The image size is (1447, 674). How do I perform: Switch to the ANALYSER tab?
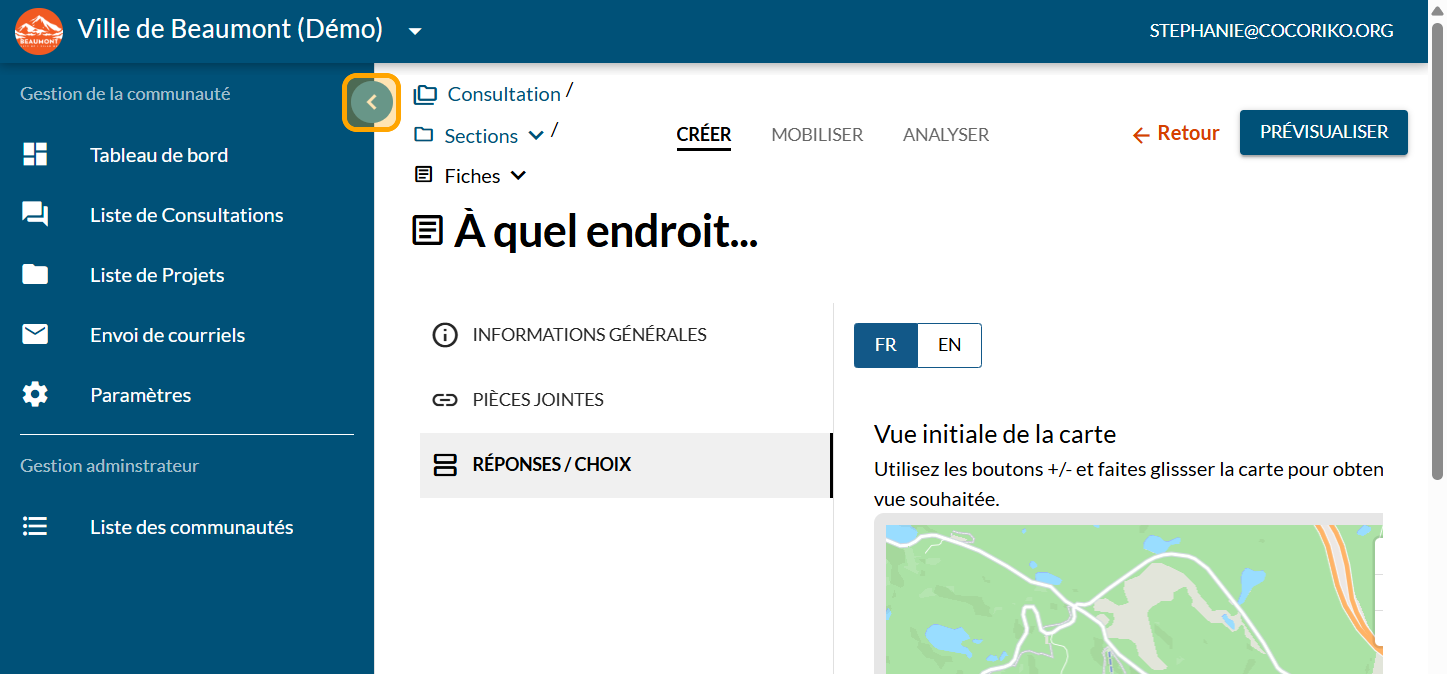[945, 135]
